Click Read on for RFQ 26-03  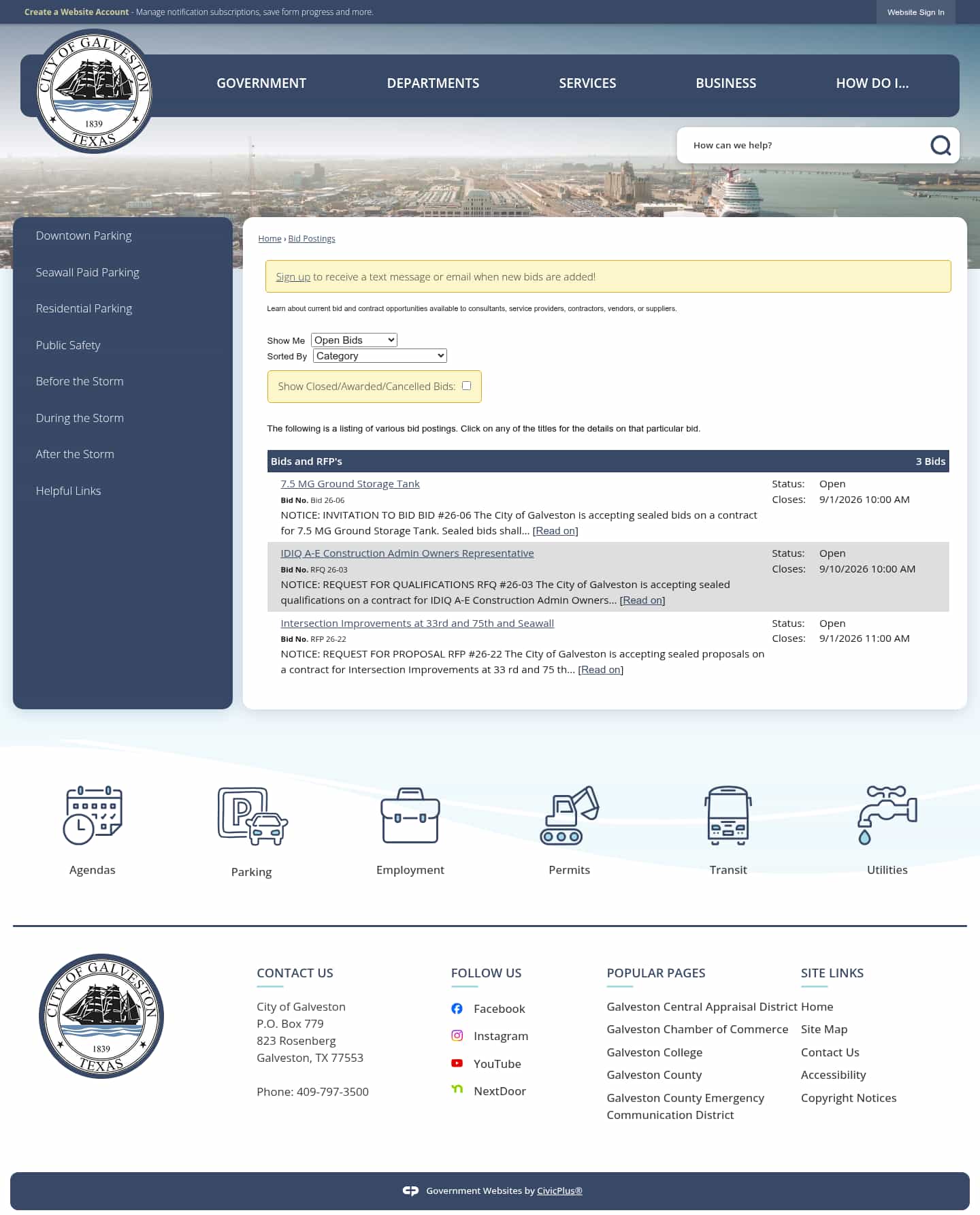tap(642, 600)
